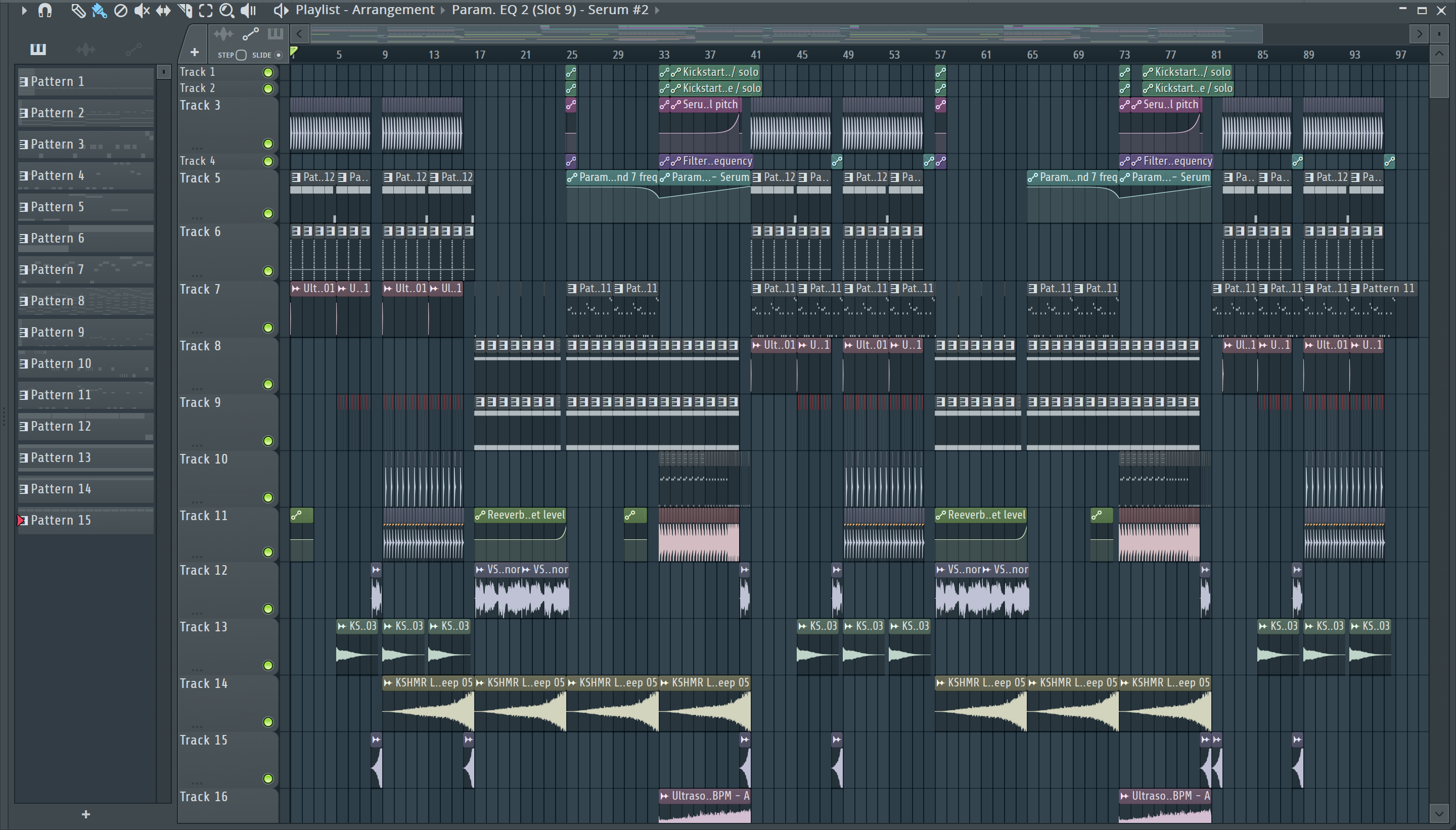1456x830 pixels.
Task: Click the corner button right of timeline minimap
Action: click(1439, 34)
